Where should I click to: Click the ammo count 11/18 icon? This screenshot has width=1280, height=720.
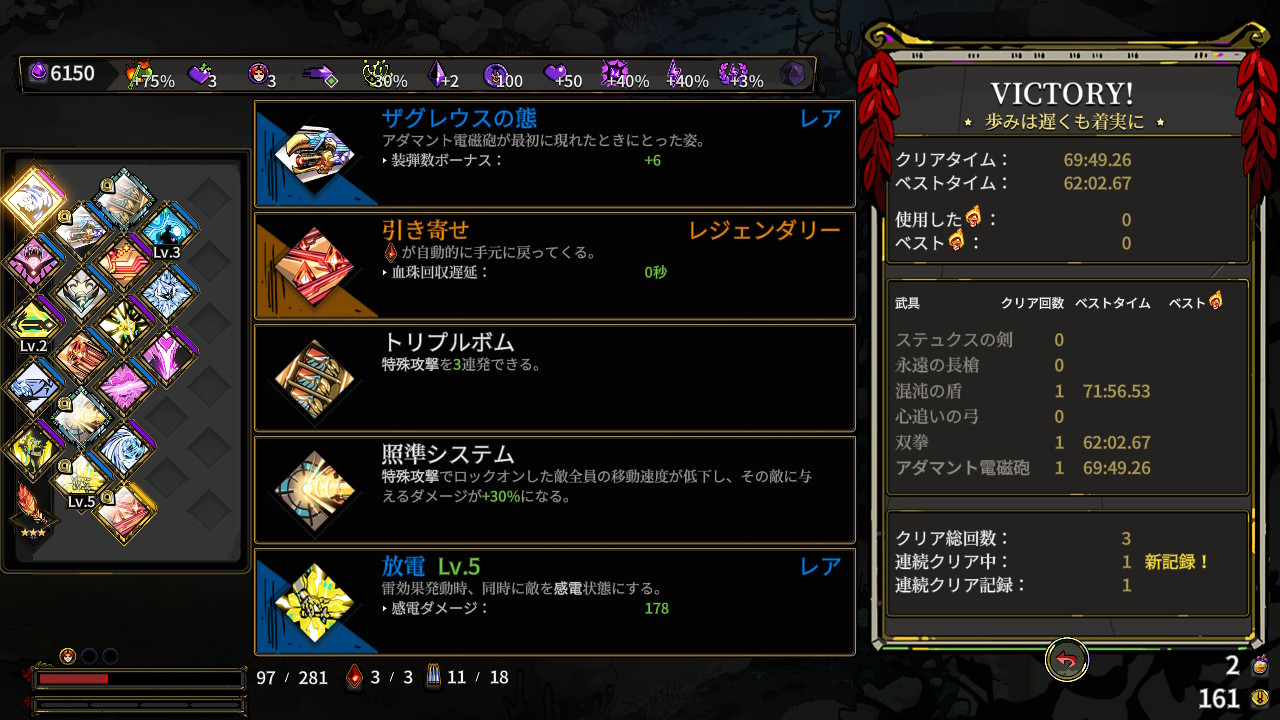point(432,677)
